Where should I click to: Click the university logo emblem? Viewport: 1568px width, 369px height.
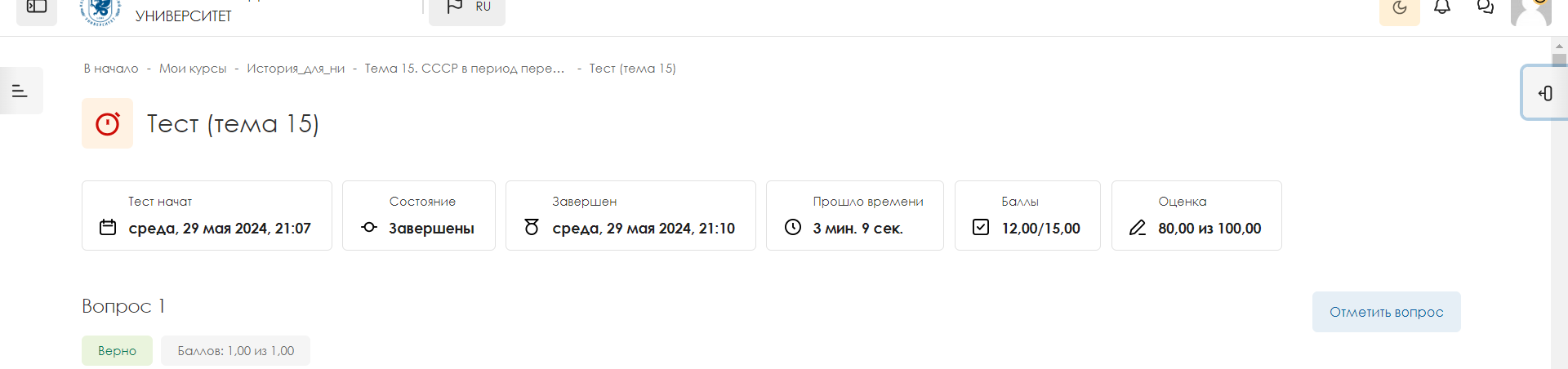tap(100, 10)
